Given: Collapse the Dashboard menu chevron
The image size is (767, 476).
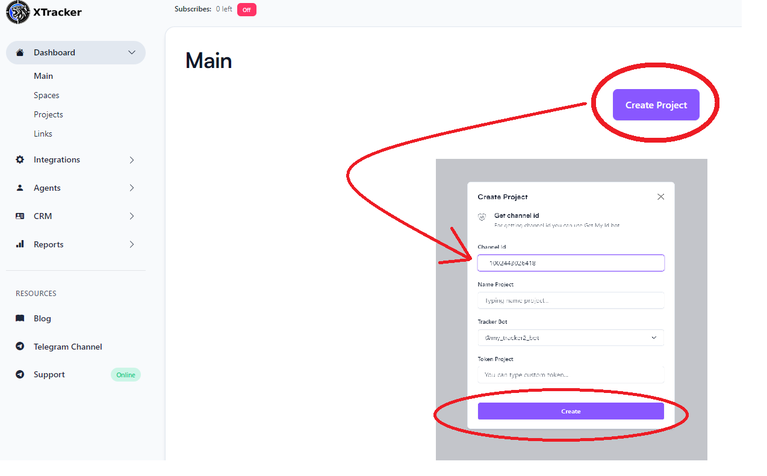Looking at the screenshot, I should 132,53.
